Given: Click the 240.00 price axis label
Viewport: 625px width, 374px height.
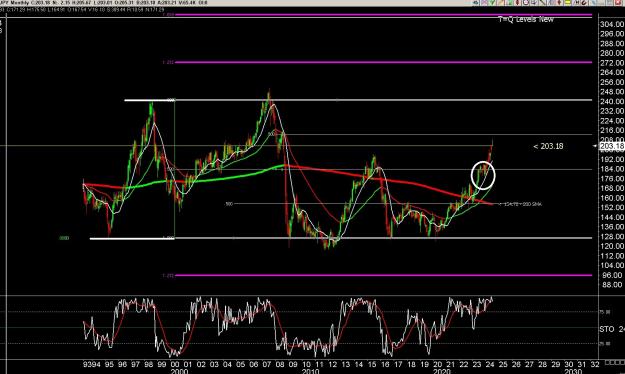Looking at the screenshot, I should click(611, 101).
